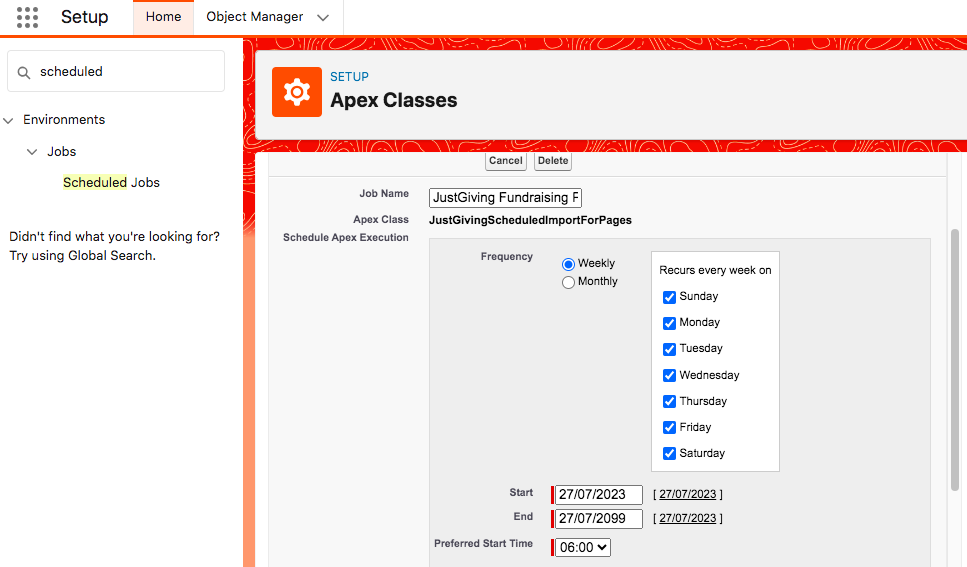Click the Job Name input field
The width and height of the screenshot is (967, 567).
(x=505, y=197)
